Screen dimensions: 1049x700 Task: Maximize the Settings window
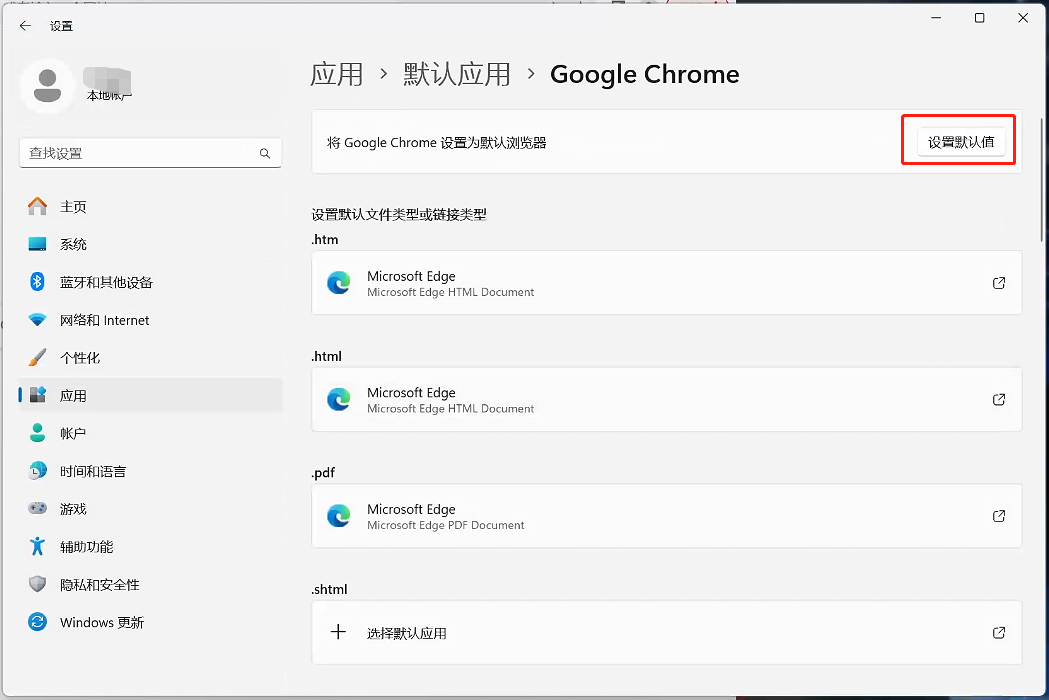click(x=979, y=18)
